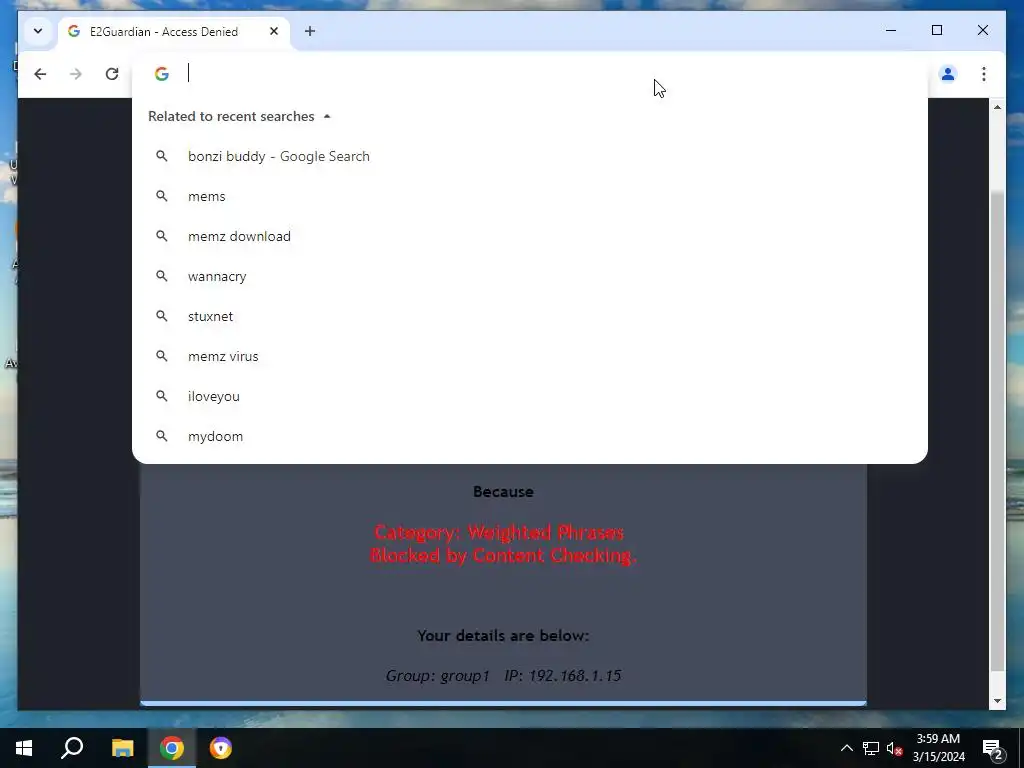Open the shield app in taskbar
Viewport: 1024px width, 768px height.
(x=221, y=748)
